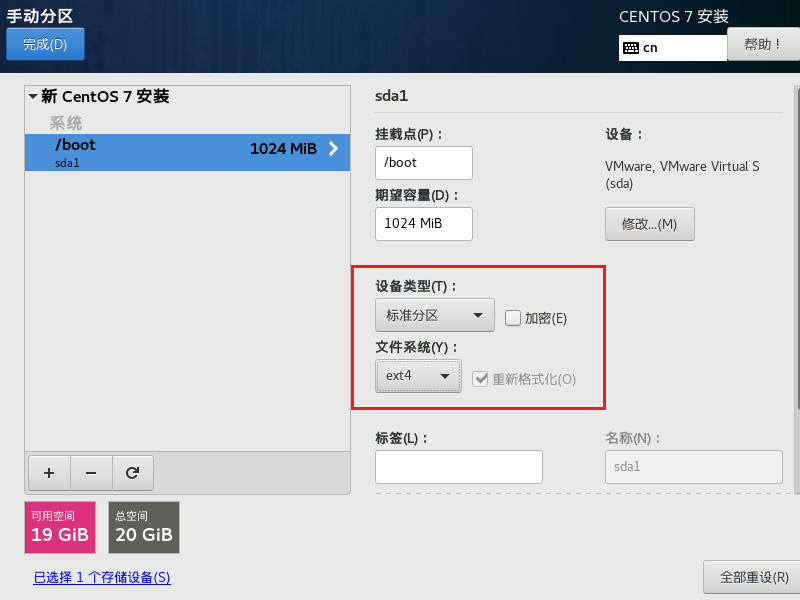This screenshot has height=600, width=800.
Task: Click the 帮助! help button
Action: 763,44
